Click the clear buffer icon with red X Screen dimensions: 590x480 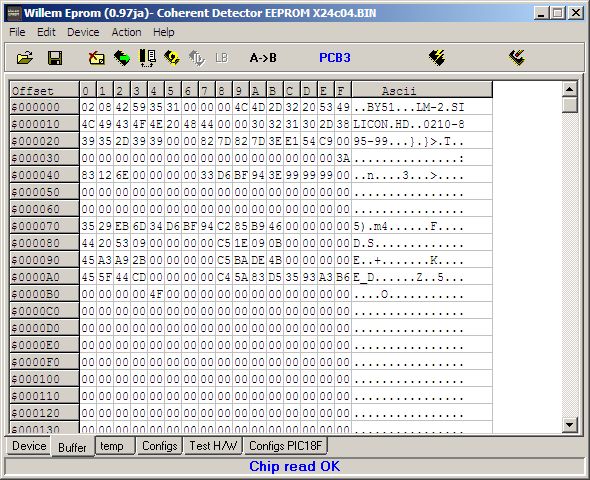(96, 58)
